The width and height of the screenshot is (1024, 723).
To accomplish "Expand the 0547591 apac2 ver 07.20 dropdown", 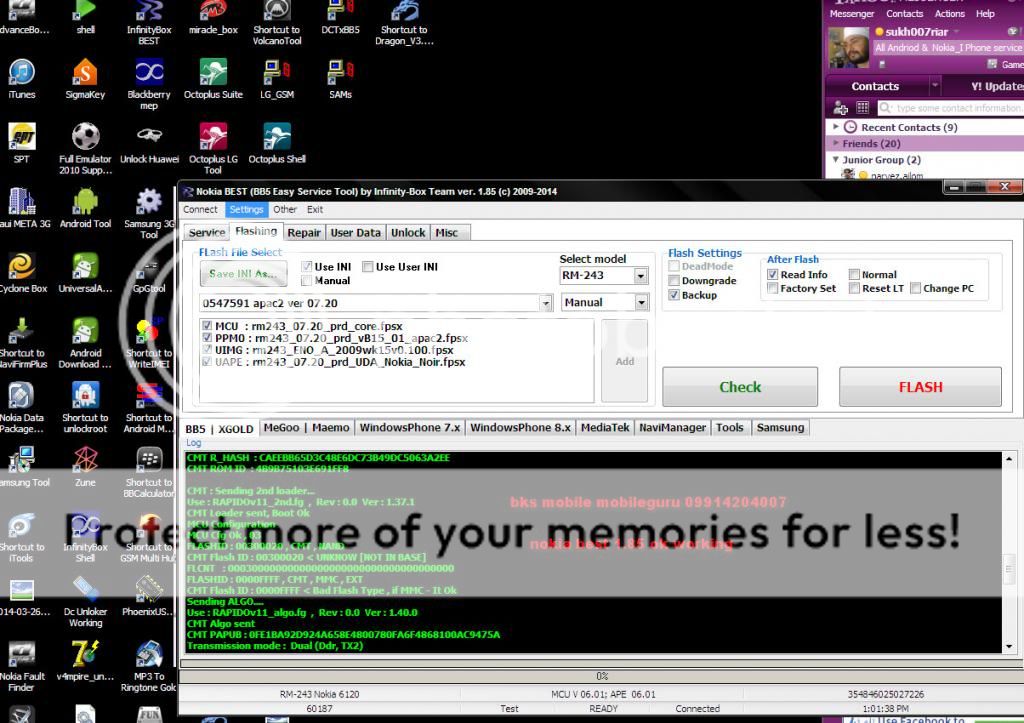I will [x=546, y=303].
